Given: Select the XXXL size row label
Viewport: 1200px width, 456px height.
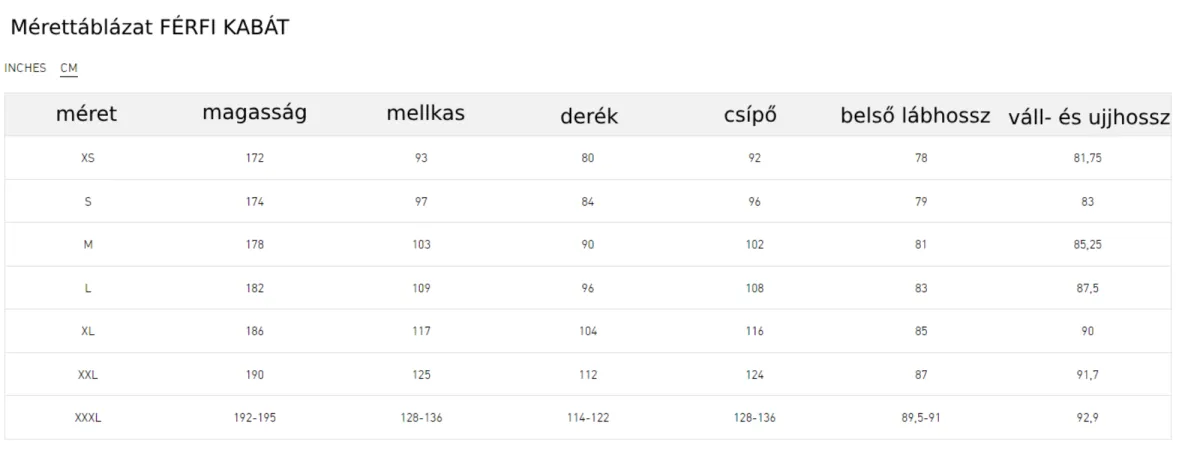Looking at the screenshot, I should (x=87, y=418).
